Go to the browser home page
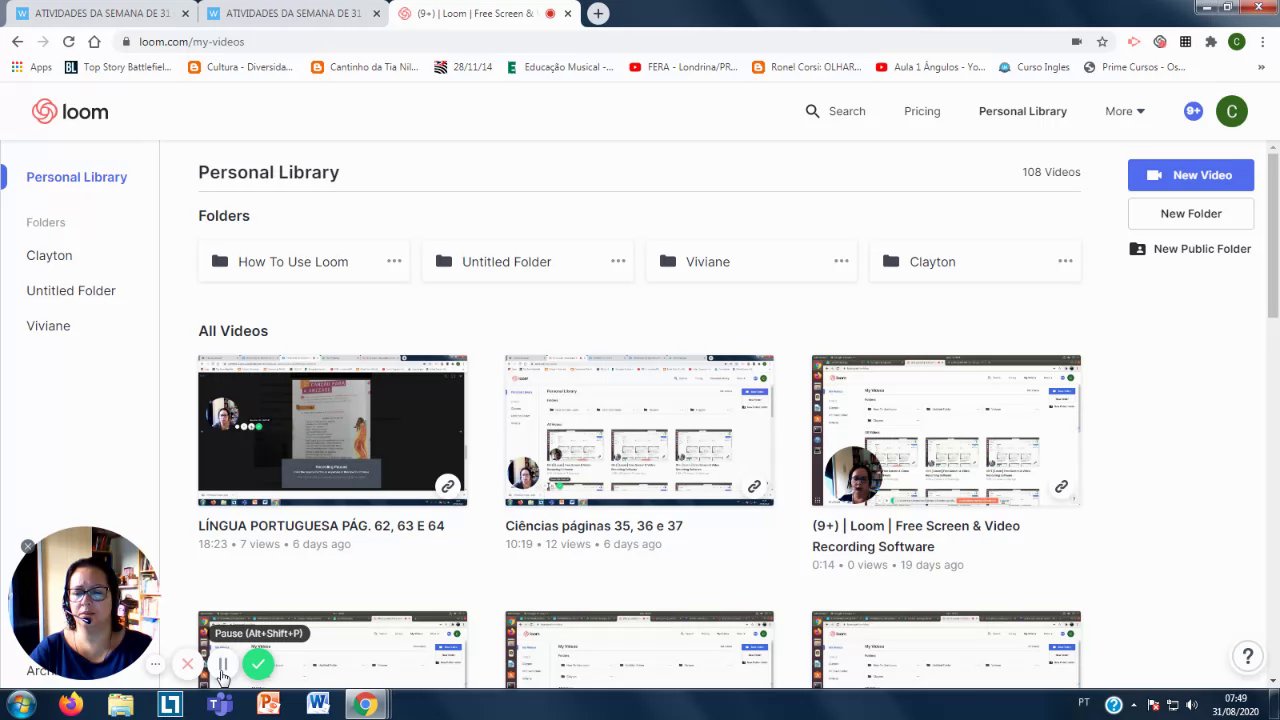This screenshot has height=720, width=1280. coord(94,41)
